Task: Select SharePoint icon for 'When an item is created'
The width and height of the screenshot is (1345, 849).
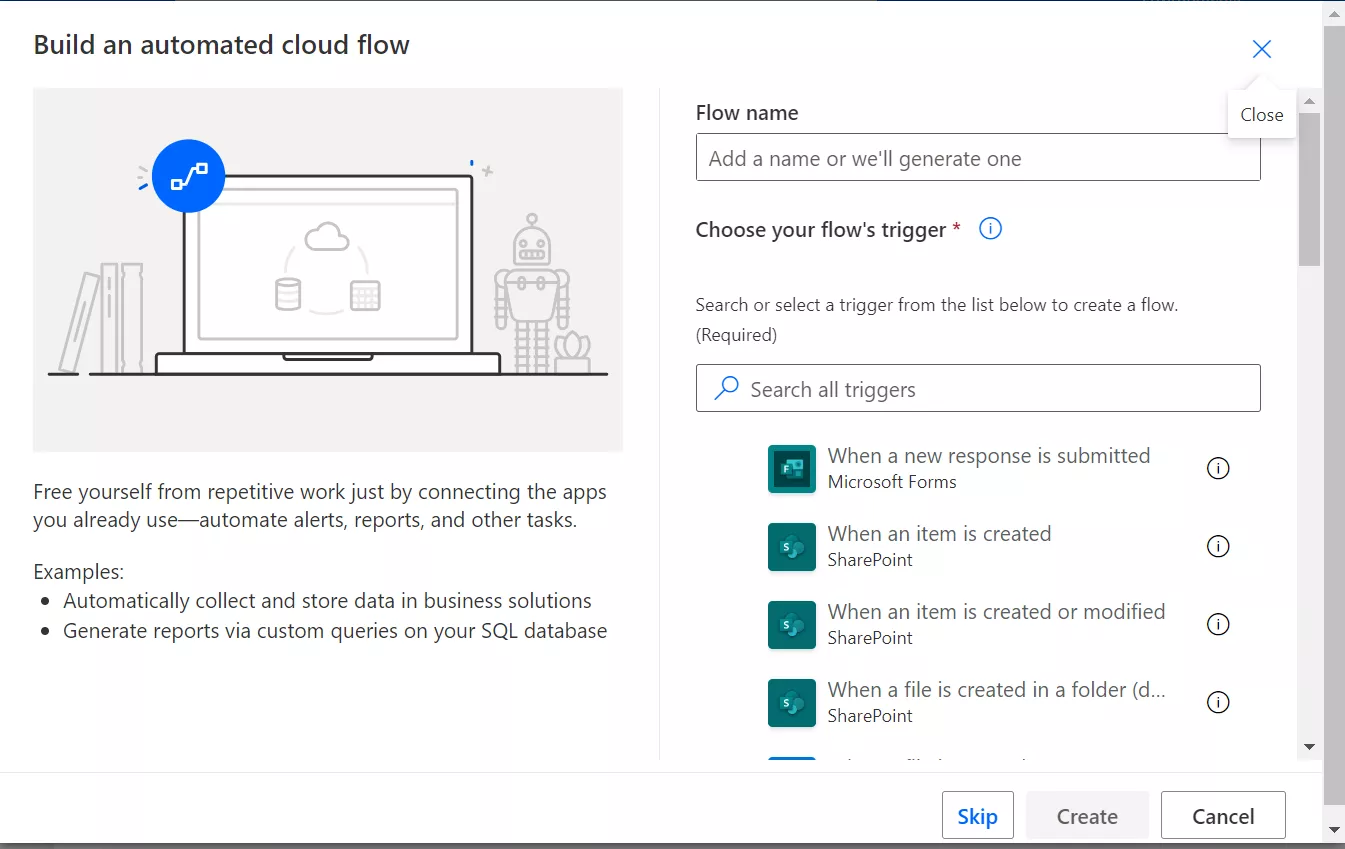Action: [x=792, y=547]
